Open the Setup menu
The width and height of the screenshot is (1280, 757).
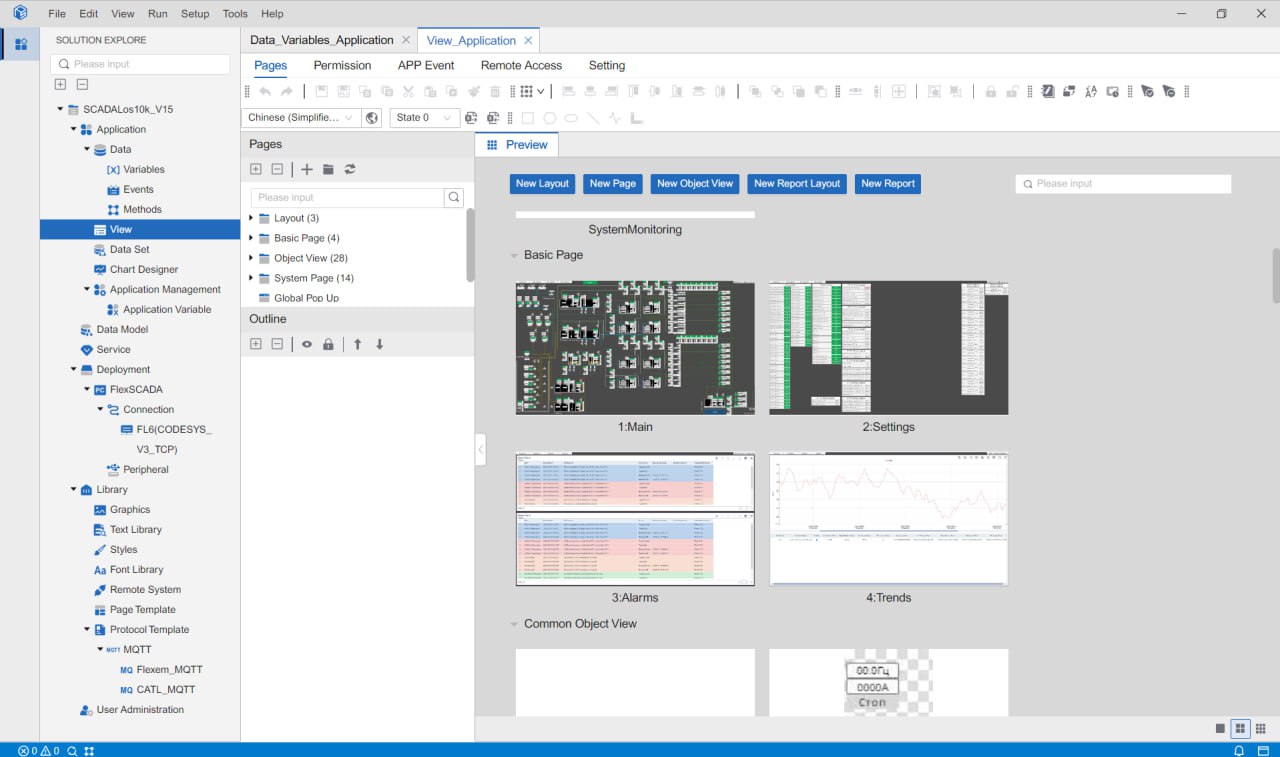coord(195,14)
